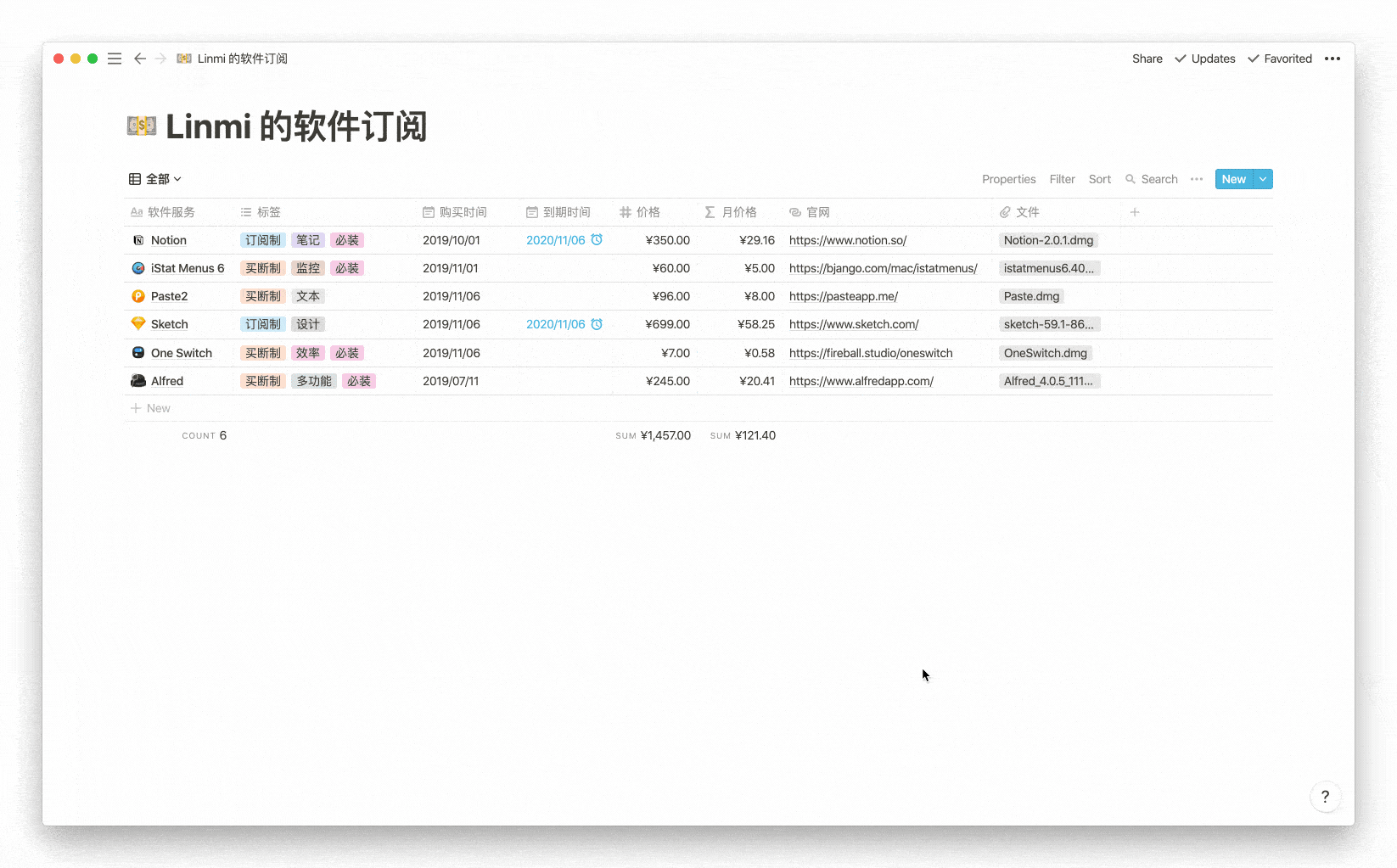Image resolution: width=1397 pixels, height=868 pixels.
Task: Click the plus icon to add a column
Action: (x=1135, y=212)
